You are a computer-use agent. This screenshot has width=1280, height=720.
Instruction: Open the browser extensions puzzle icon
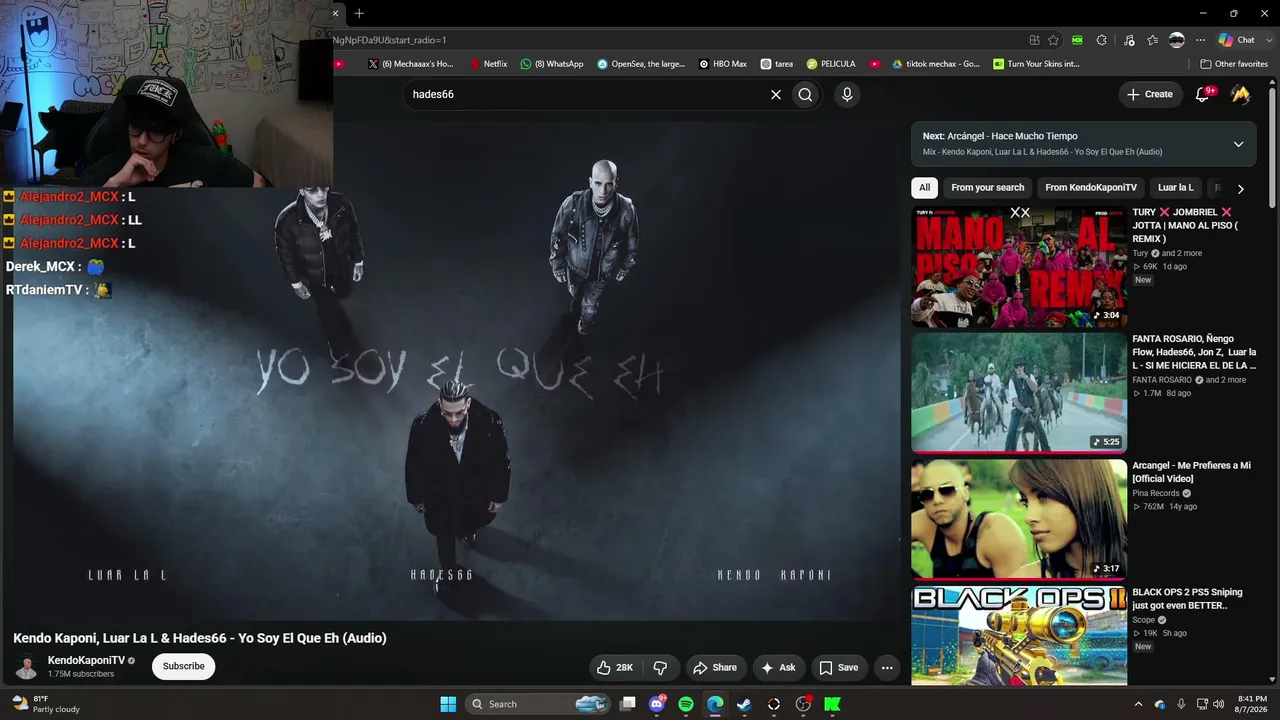click(1102, 40)
